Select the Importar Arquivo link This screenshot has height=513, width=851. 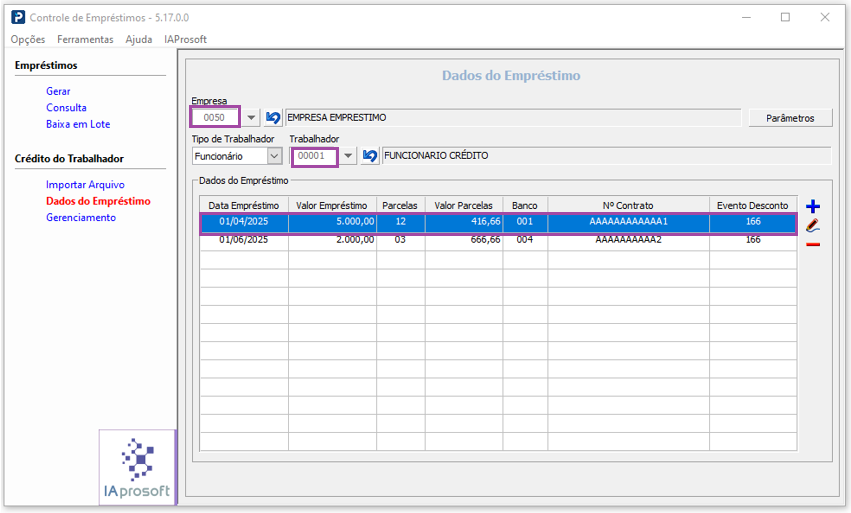85,185
